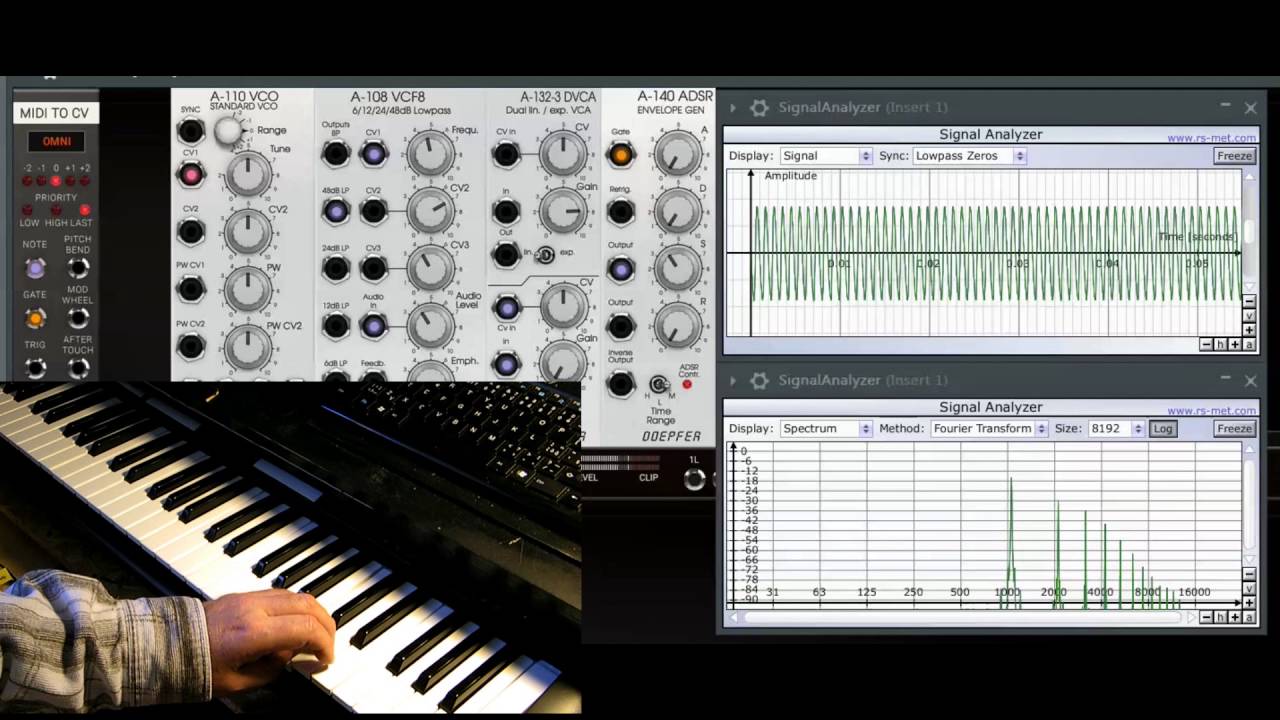Click the spectrum view horizontal scrollbar
The width and height of the screenshot is (1280, 720).
(963, 617)
